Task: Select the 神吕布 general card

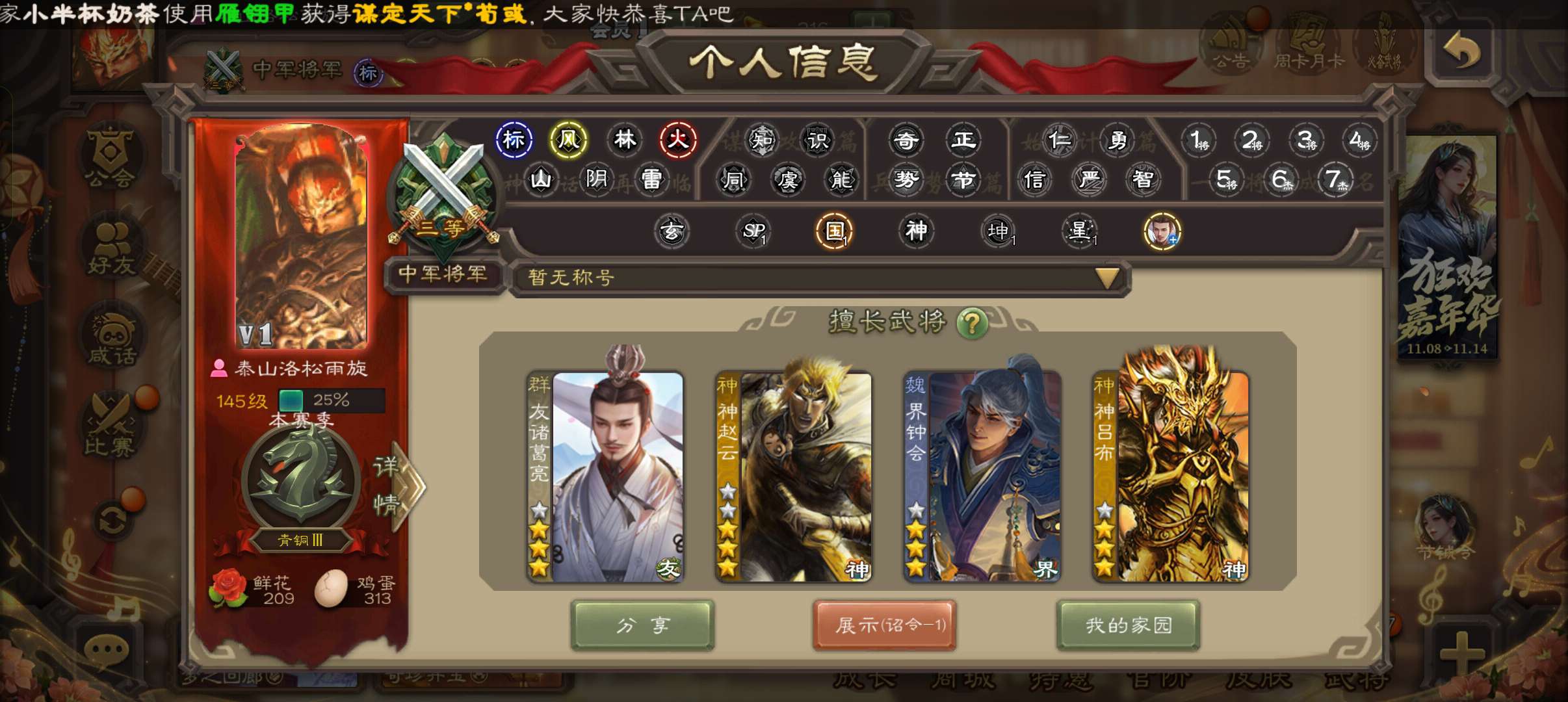Action: click(x=1170, y=468)
